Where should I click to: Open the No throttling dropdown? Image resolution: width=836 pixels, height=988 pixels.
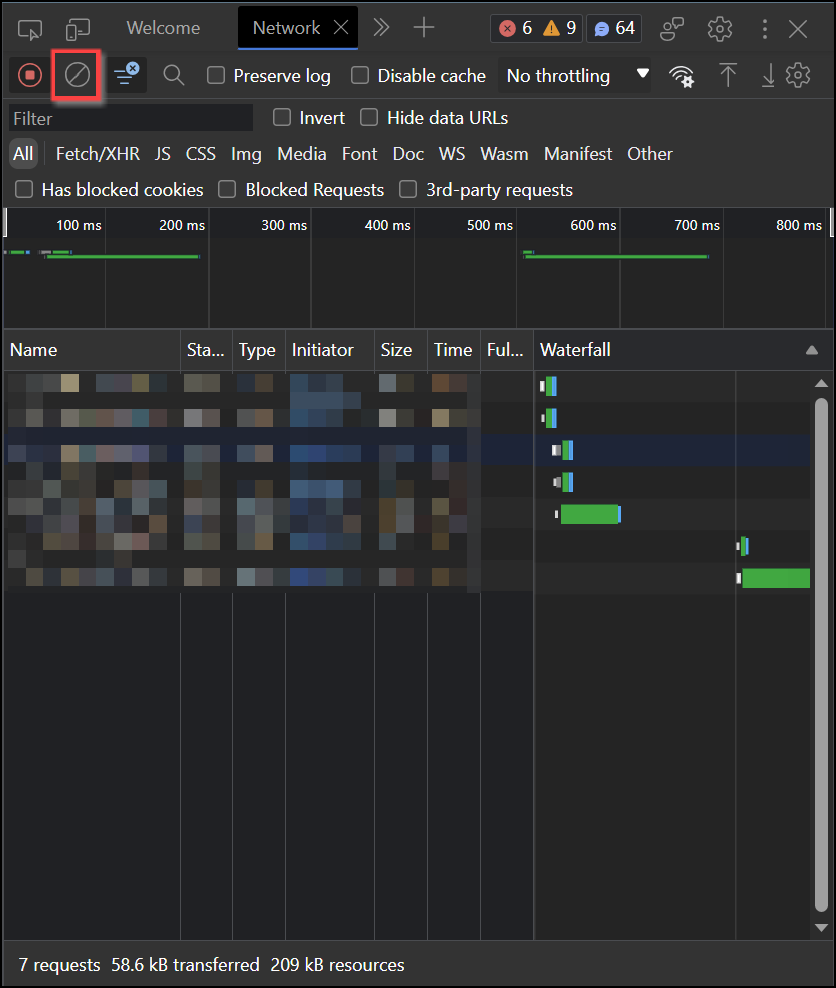click(x=577, y=76)
